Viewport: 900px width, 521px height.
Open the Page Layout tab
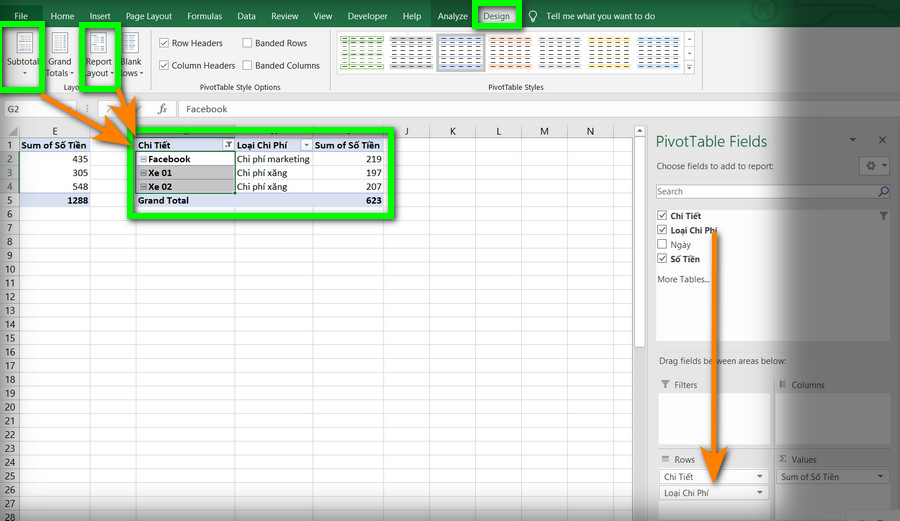coord(149,16)
